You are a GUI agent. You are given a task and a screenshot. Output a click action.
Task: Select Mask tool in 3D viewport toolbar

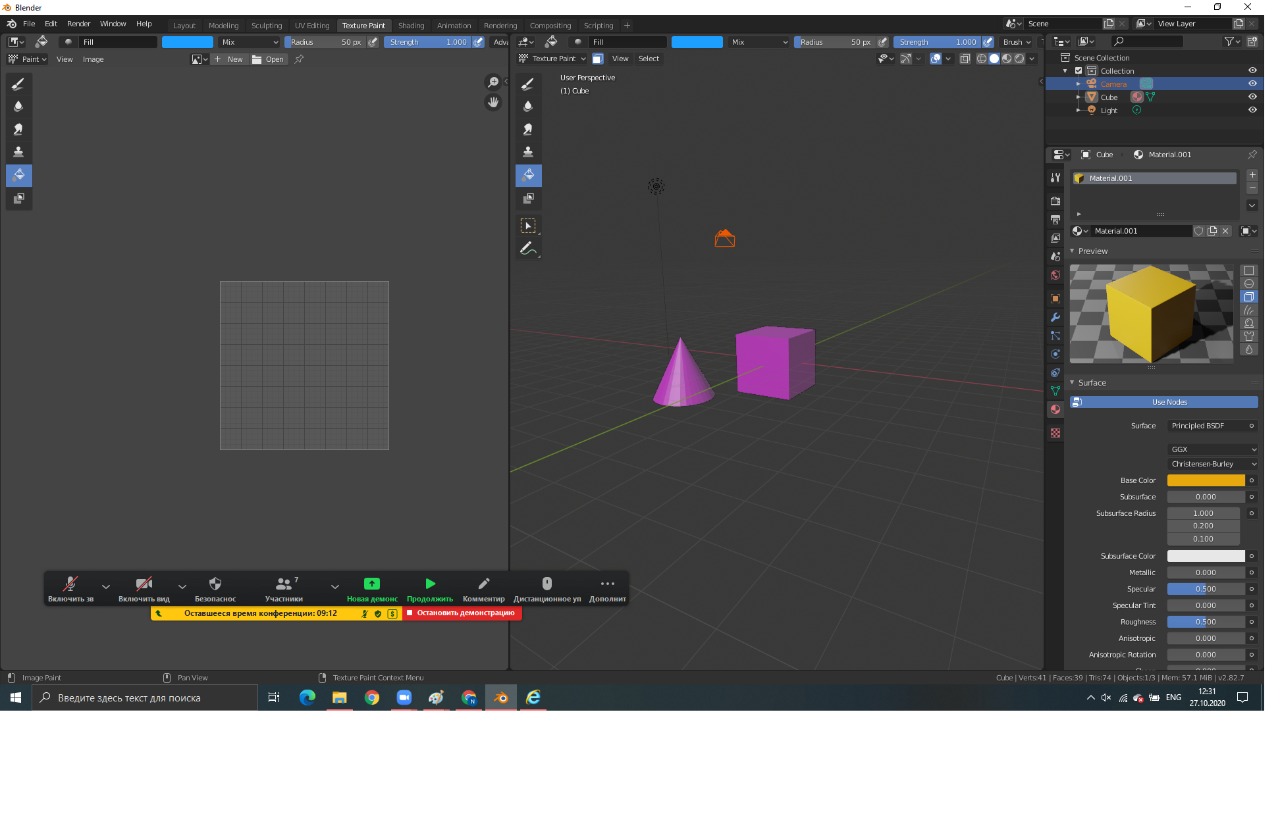528,199
